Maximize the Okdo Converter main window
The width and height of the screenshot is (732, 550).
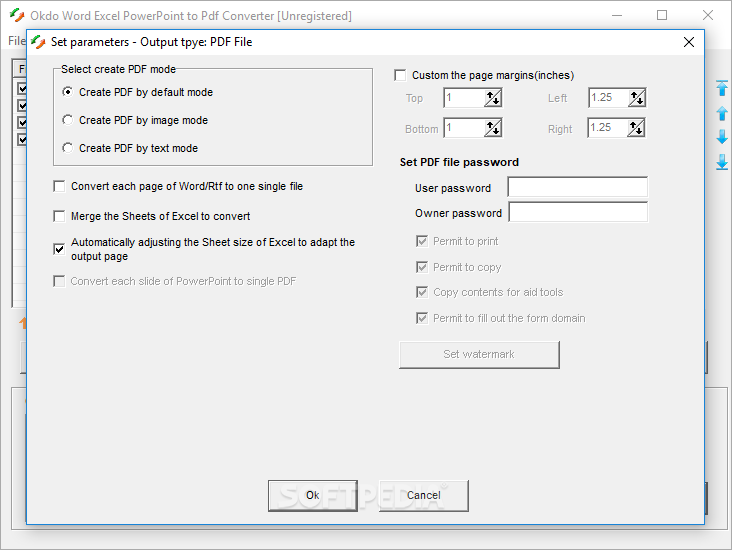pos(662,15)
